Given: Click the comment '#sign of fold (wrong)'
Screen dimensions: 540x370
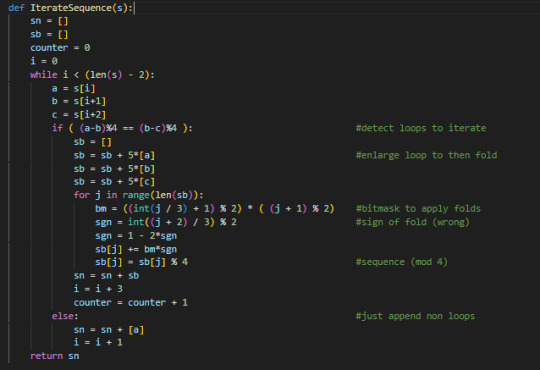Looking at the screenshot, I should [x=412, y=222].
